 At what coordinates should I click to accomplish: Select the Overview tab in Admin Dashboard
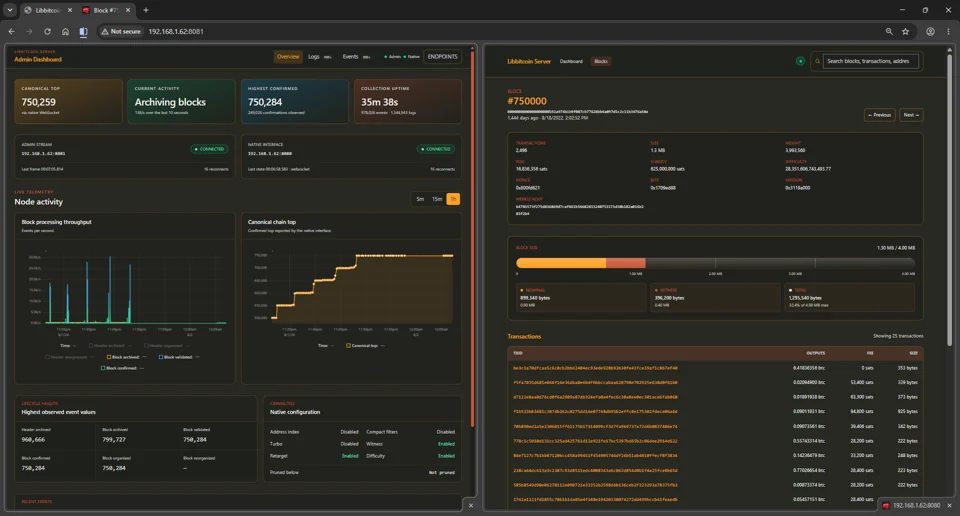pos(288,56)
